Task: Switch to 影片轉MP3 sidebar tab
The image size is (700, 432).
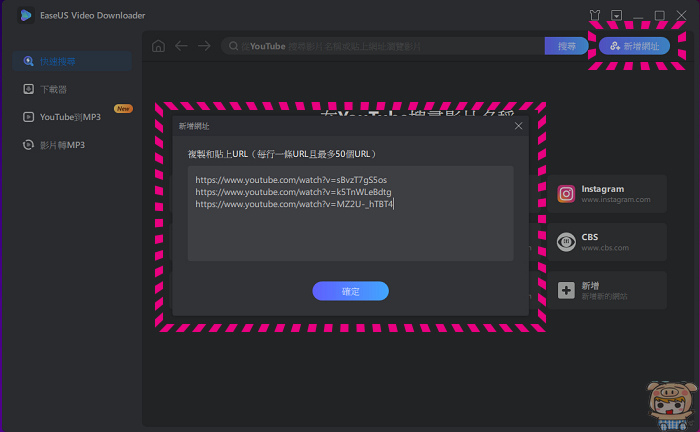Action: pyautogui.click(x=72, y=145)
